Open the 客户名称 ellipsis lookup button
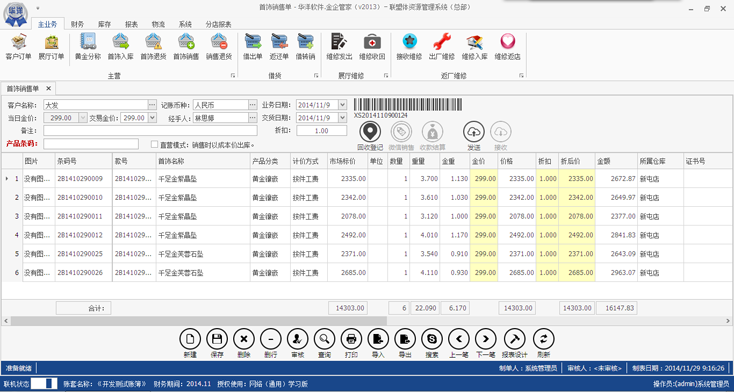The width and height of the screenshot is (734, 392). tap(152, 105)
